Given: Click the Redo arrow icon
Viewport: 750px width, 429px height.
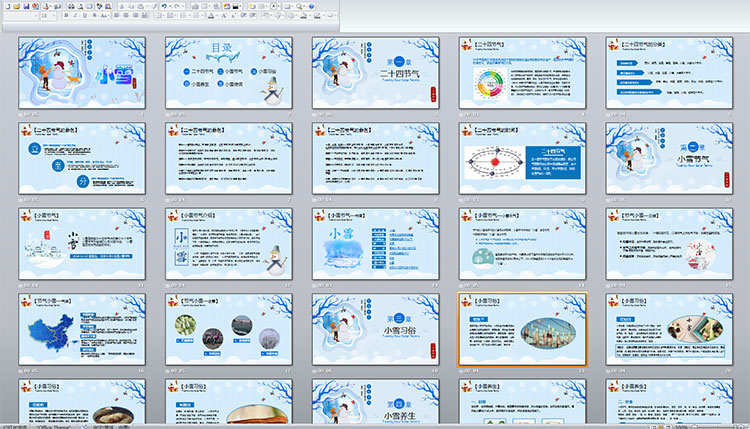Looking at the screenshot, I should pyautogui.click(x=176, y=6).
